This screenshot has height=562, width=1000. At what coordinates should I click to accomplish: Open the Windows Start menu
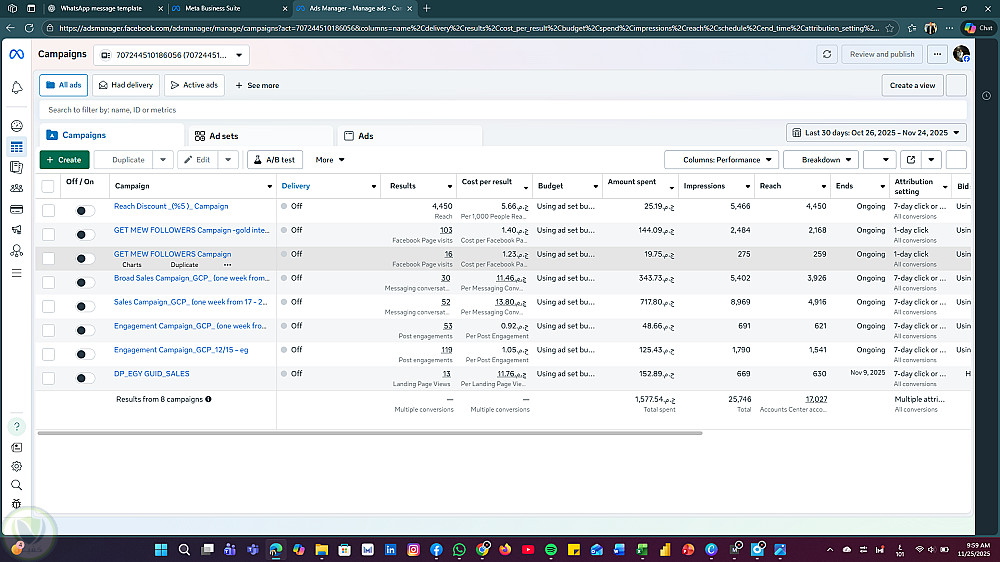pyautogui.click(x=161, y=549)
